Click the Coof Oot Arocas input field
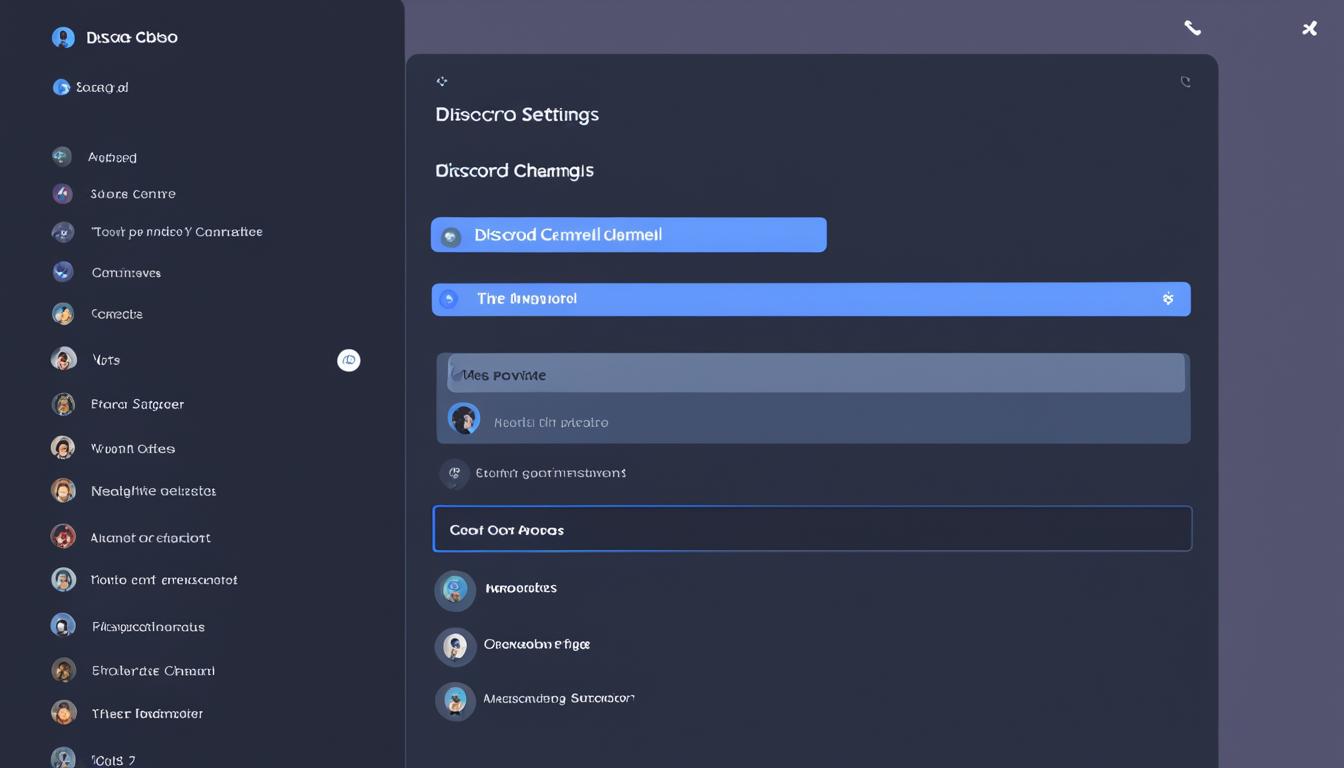Screen dimensions: 1344x768 [812, 529]
